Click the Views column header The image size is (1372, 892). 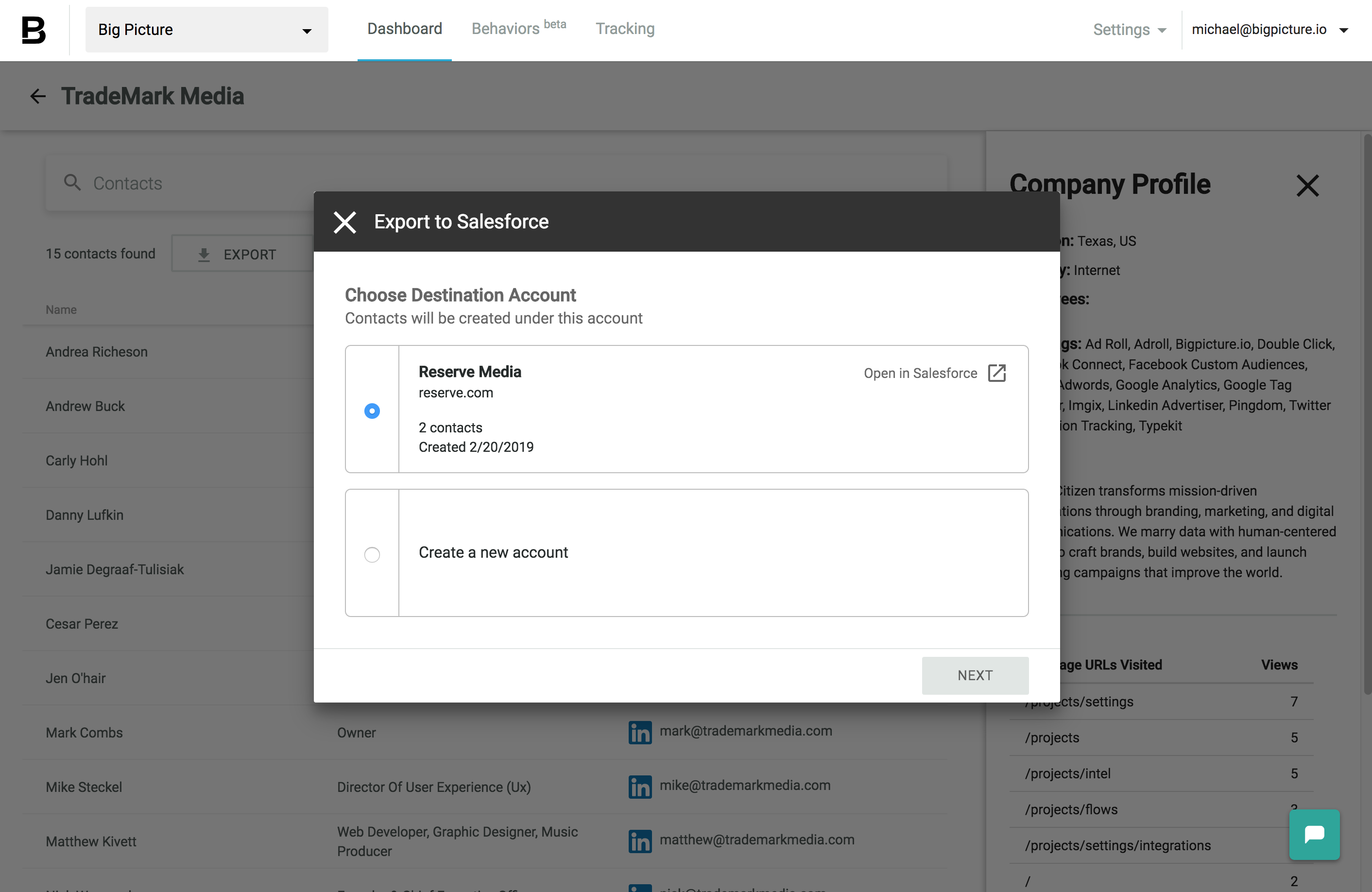click(1279, 665)
